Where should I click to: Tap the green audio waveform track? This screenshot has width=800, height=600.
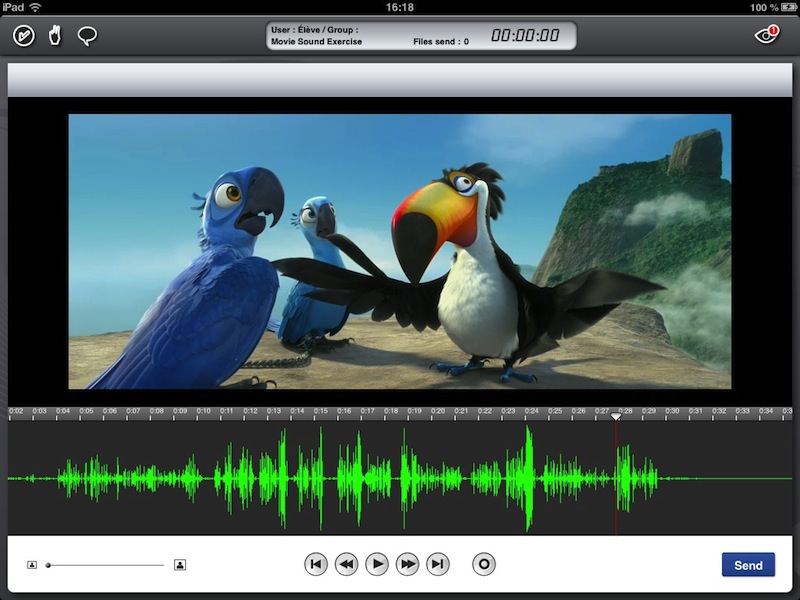pos(400,479)
